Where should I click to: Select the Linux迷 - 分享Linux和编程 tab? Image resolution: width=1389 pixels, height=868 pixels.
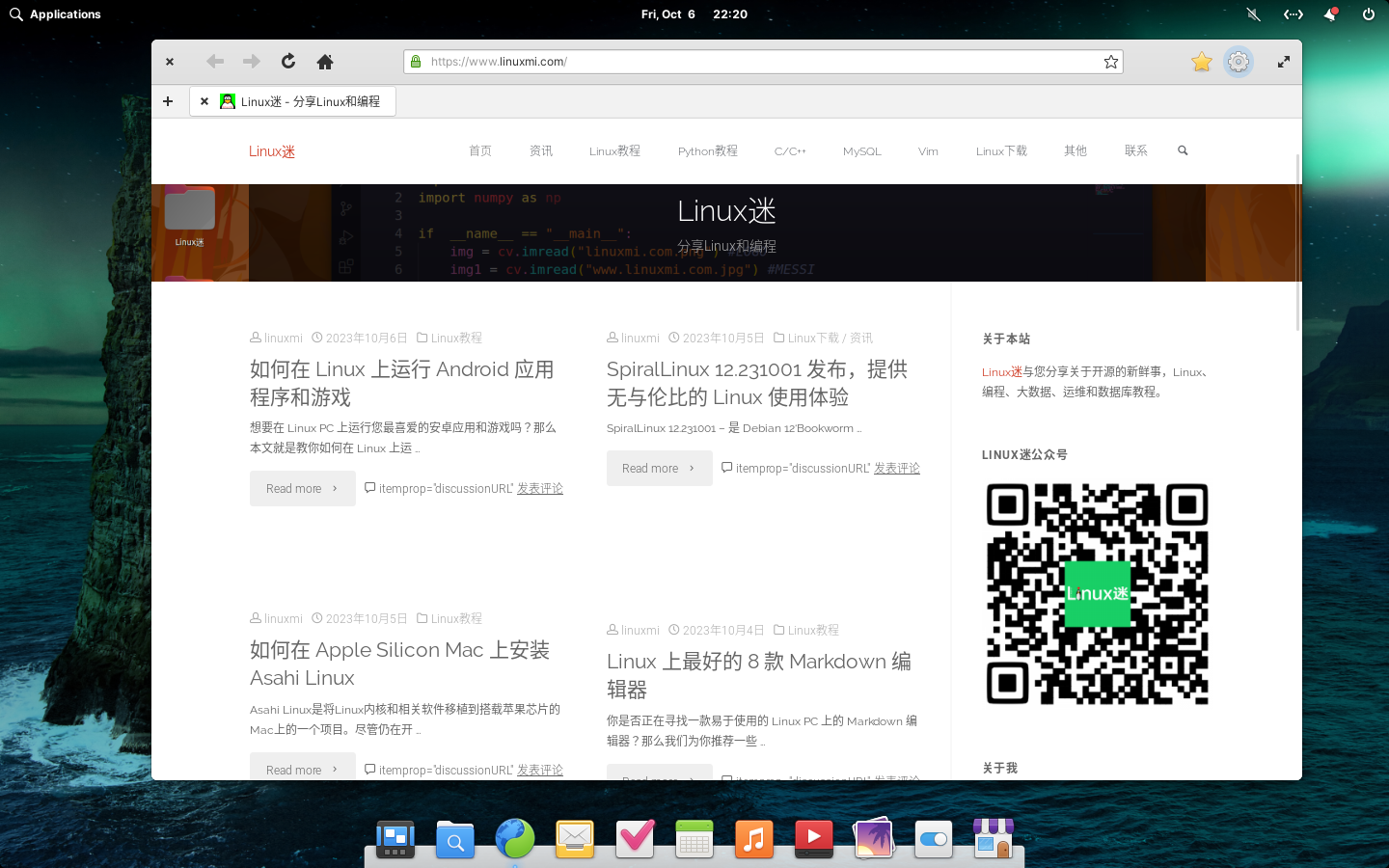point(293,101)
